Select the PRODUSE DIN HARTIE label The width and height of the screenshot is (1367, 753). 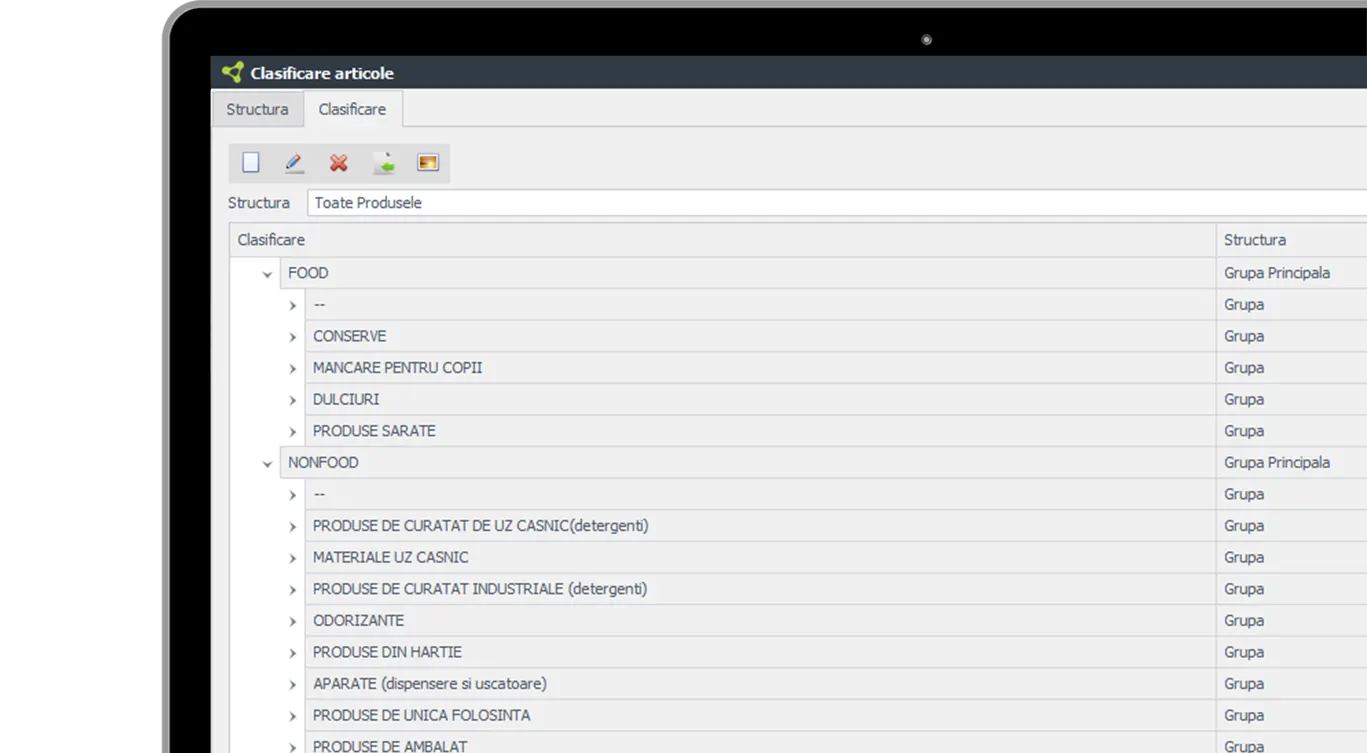click(387, 652)
